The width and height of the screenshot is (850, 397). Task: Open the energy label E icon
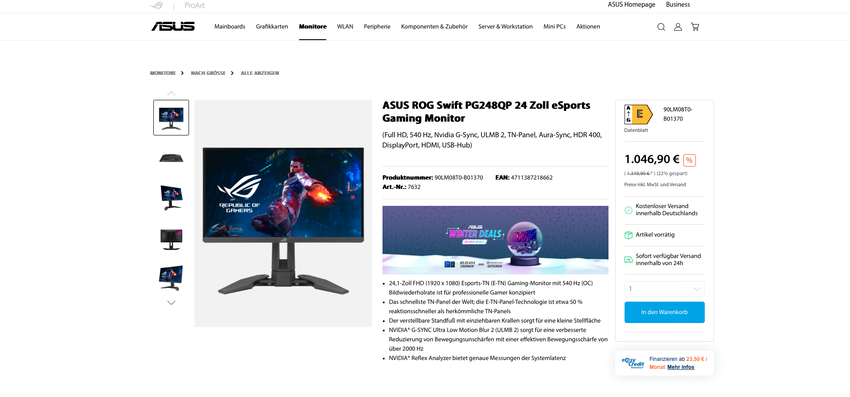point(638,114)
